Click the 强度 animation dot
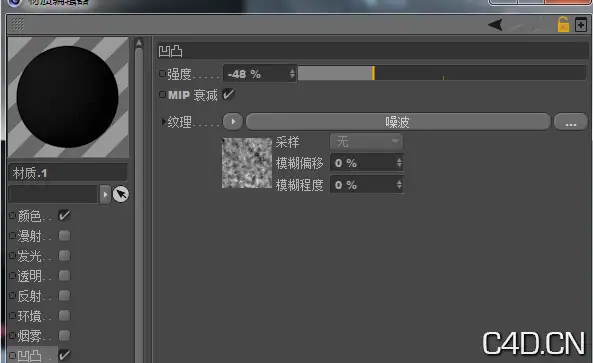The height and width of the screenshot is (363, 593). [162, 74]
